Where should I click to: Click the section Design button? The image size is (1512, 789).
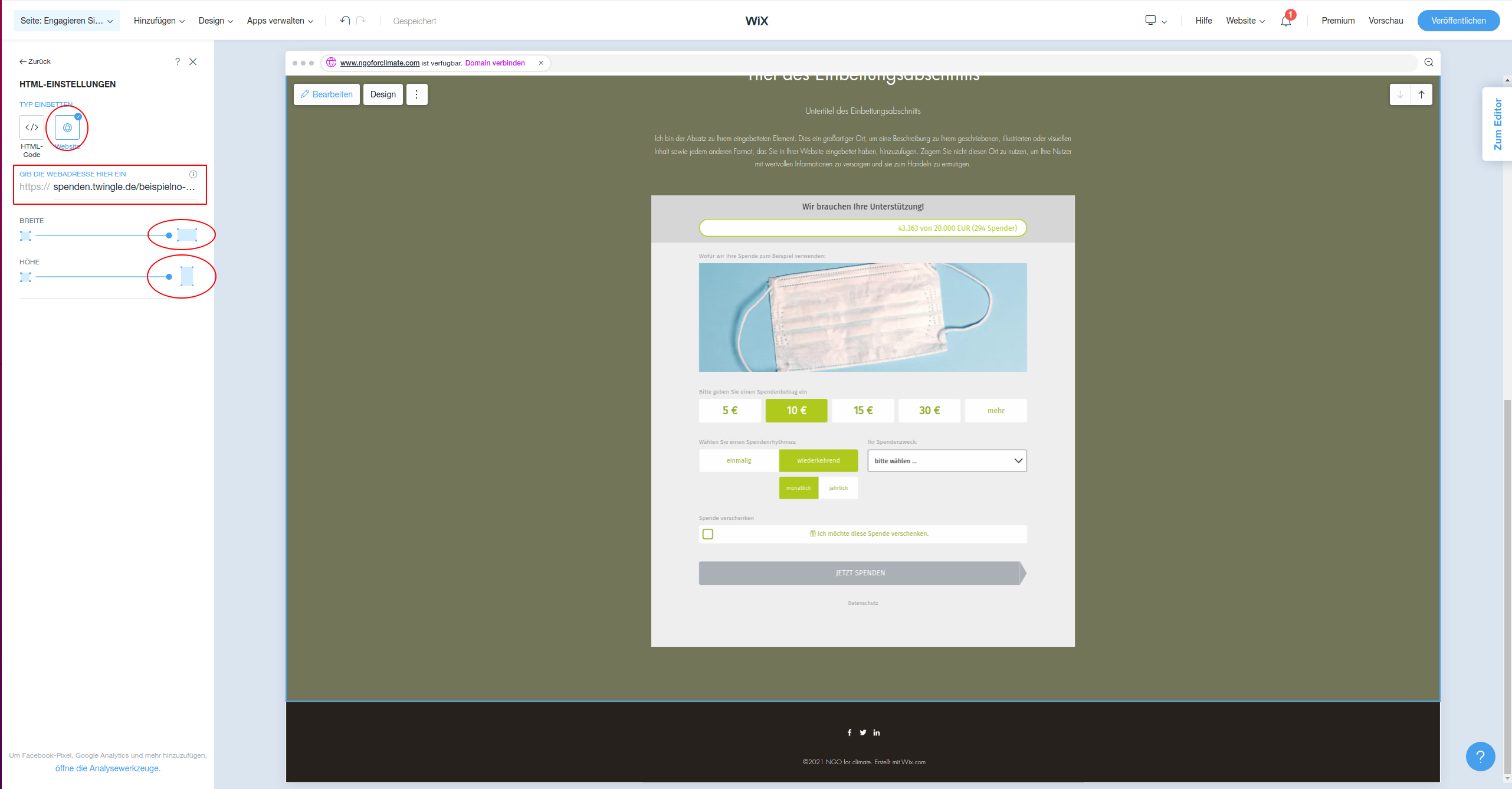coord(383,94)
